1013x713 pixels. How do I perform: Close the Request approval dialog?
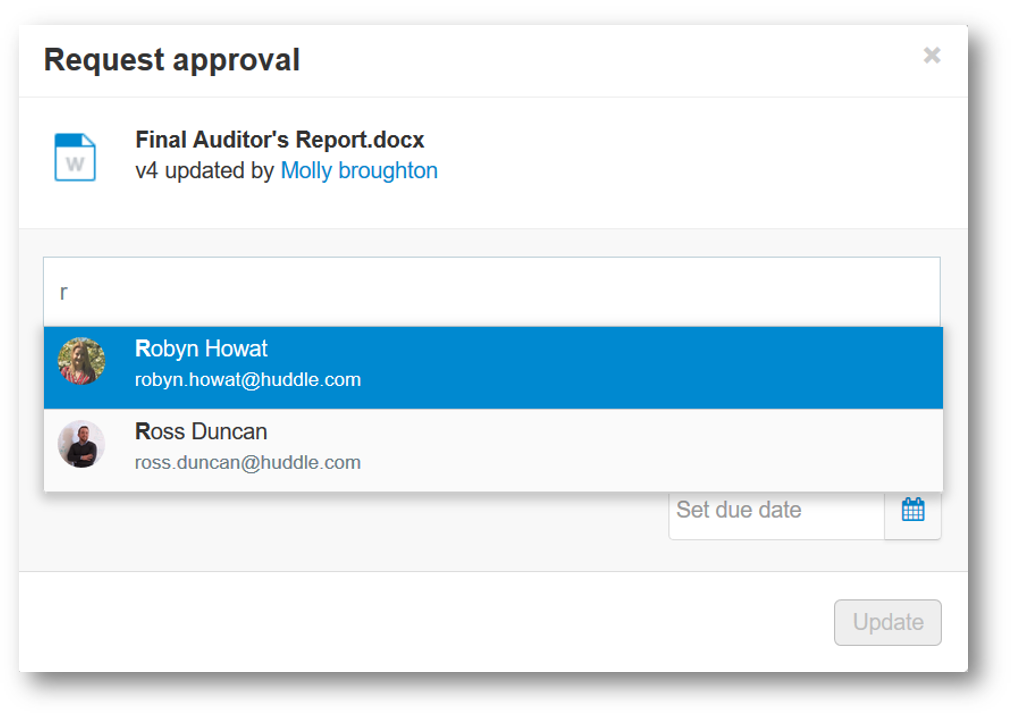click(932, 56)
